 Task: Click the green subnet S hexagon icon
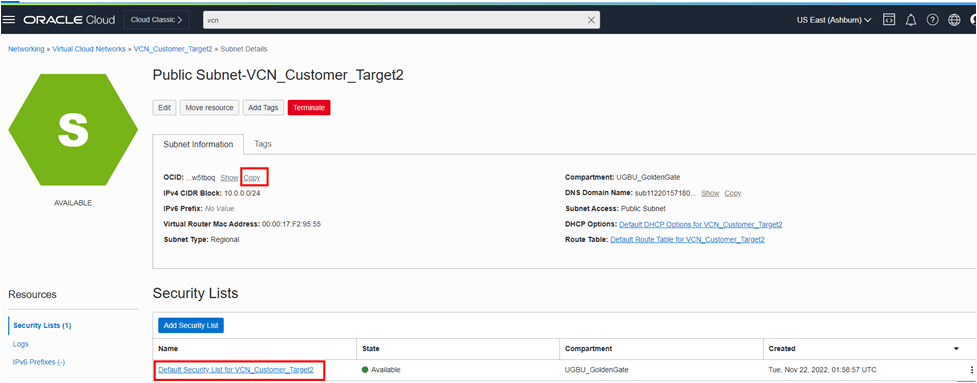74,130
